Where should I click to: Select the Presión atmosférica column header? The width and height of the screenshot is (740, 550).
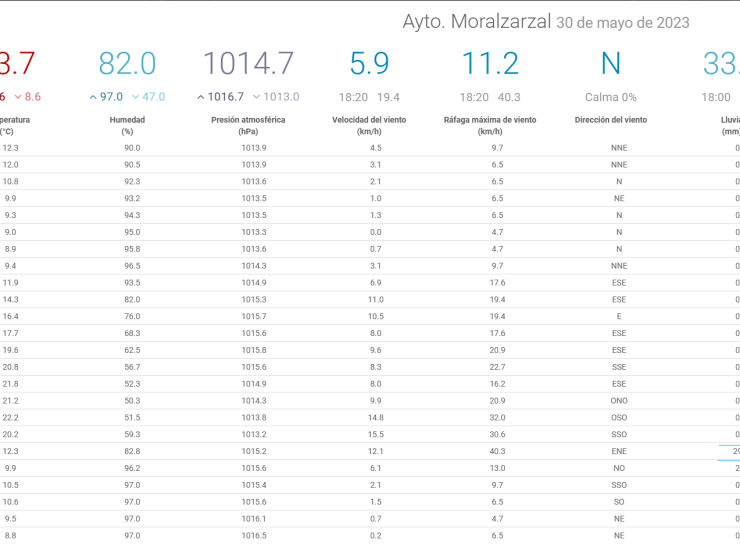pyautogui.click(x=248, y=126)
